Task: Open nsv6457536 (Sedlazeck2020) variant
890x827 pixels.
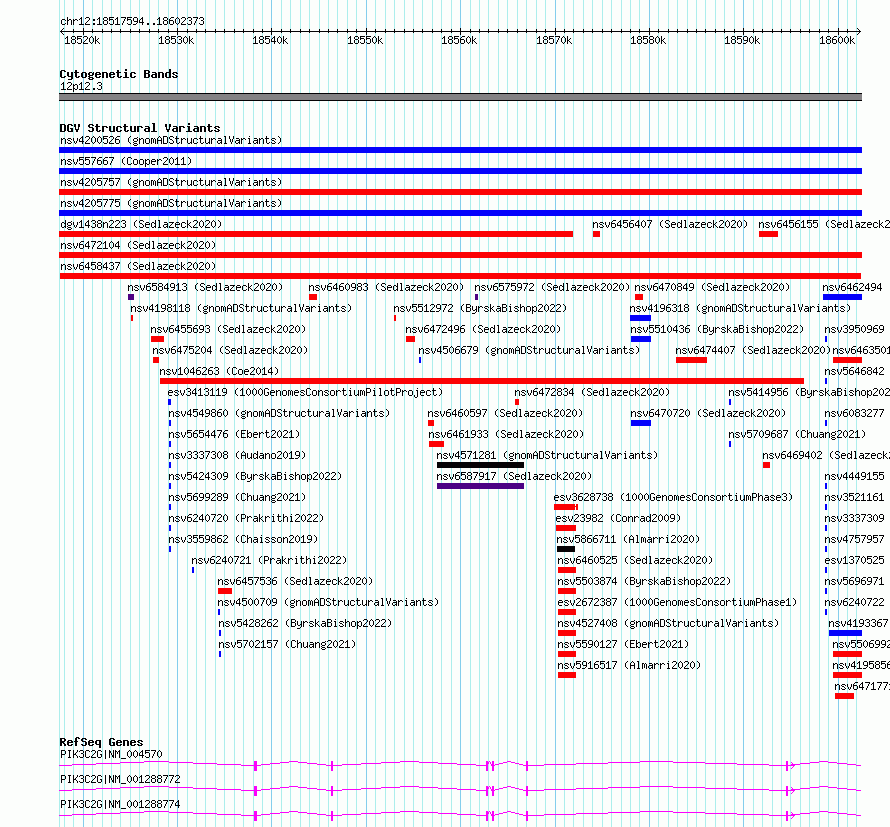Action: click(x=295, y=581)
